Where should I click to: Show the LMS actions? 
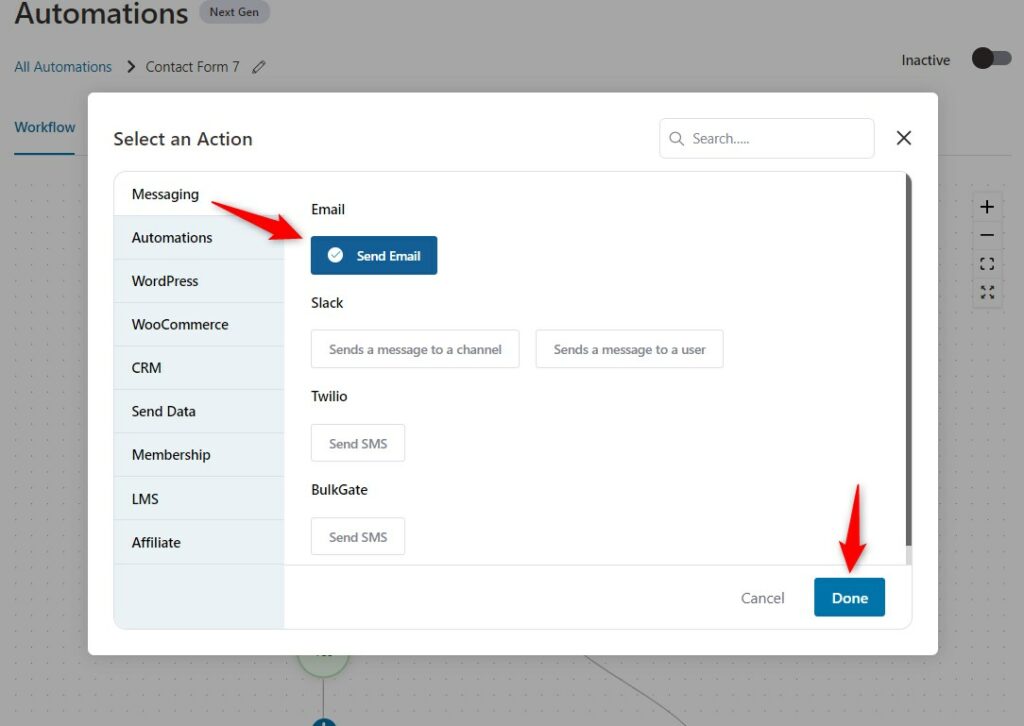pyautogui.click(x=199, y=499)
